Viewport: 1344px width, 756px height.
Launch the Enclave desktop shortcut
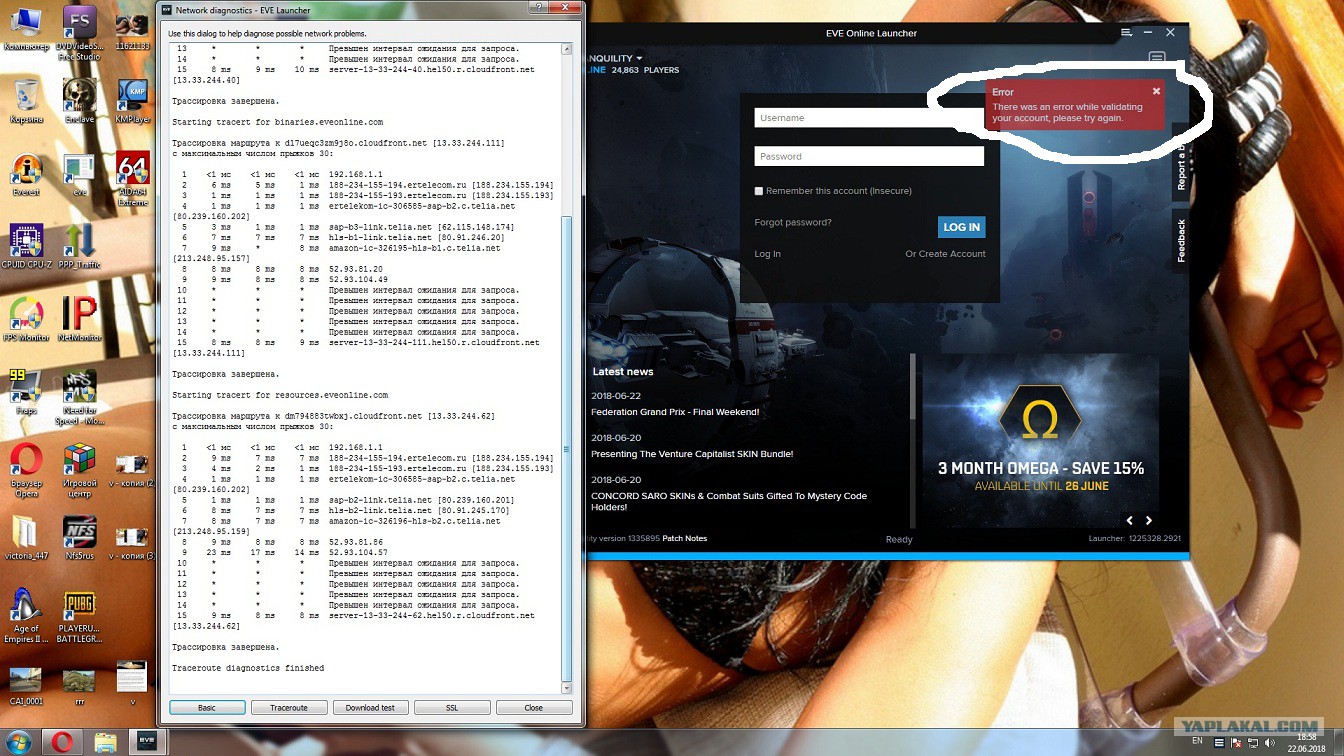79,101
